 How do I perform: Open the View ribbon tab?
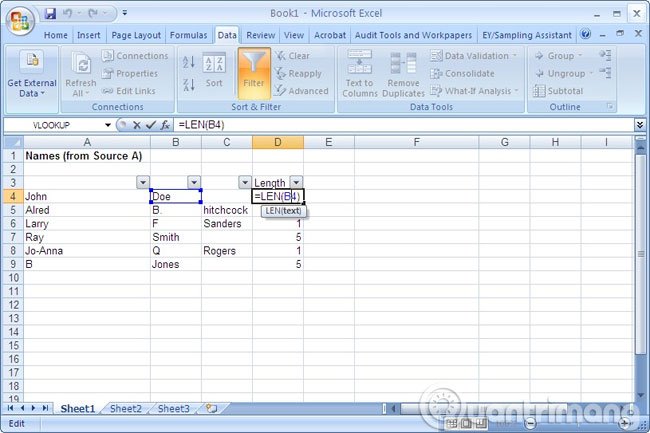pyautogui.click(x=293, y=35)
